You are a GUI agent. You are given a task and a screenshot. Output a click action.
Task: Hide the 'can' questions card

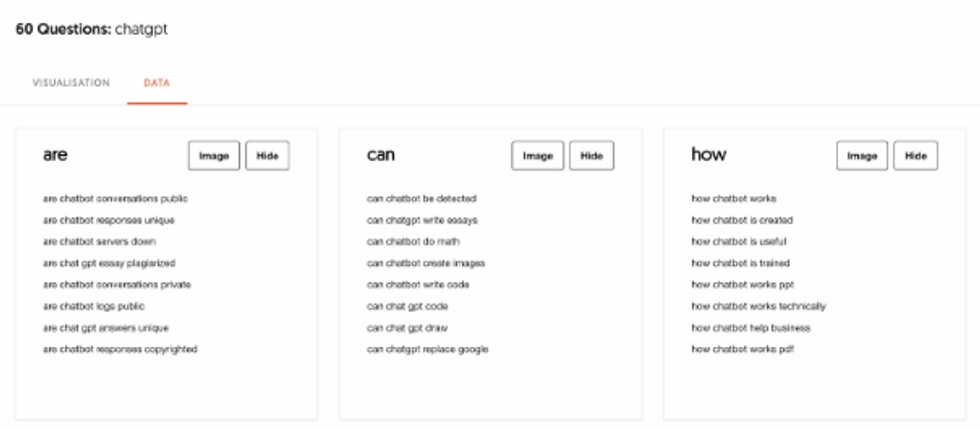pos(591,156)
